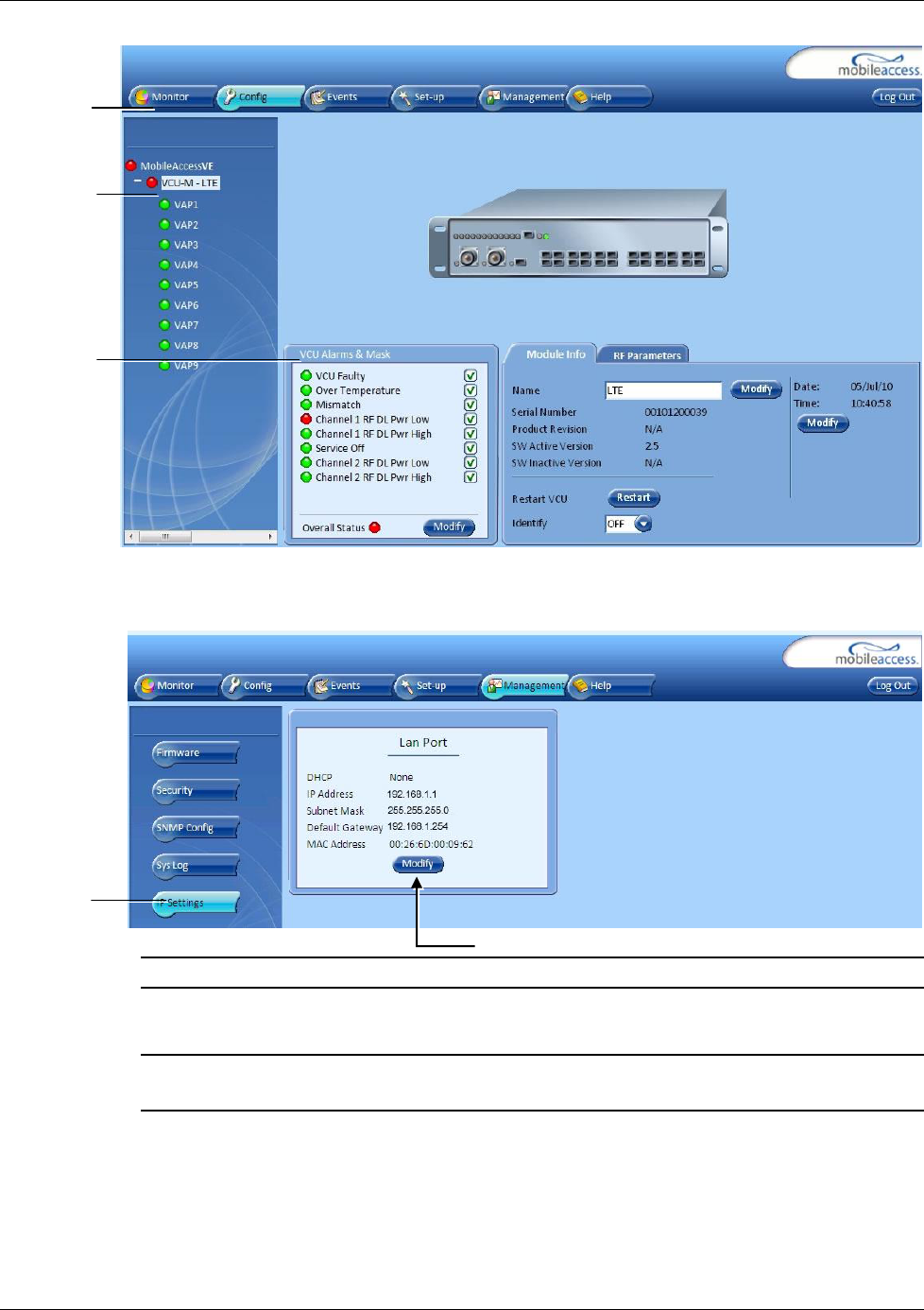Image resolution: width=924 pixels, height=1310 pixels.
Task: Toggle Channel 1 RF DL Pwr High checkbox
Action: point(471,434)
